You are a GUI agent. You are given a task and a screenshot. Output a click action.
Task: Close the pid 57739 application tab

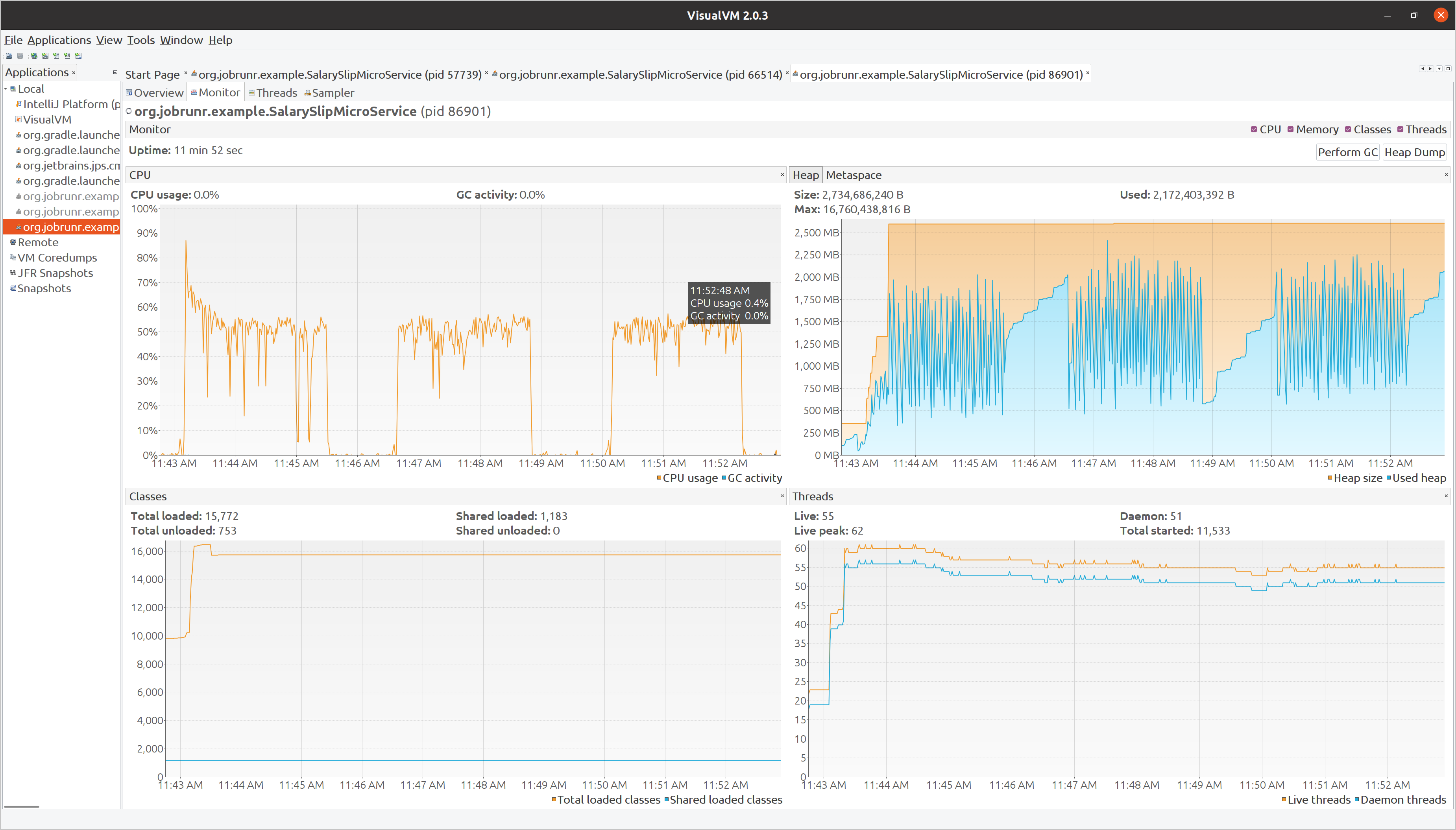[486, 73]
